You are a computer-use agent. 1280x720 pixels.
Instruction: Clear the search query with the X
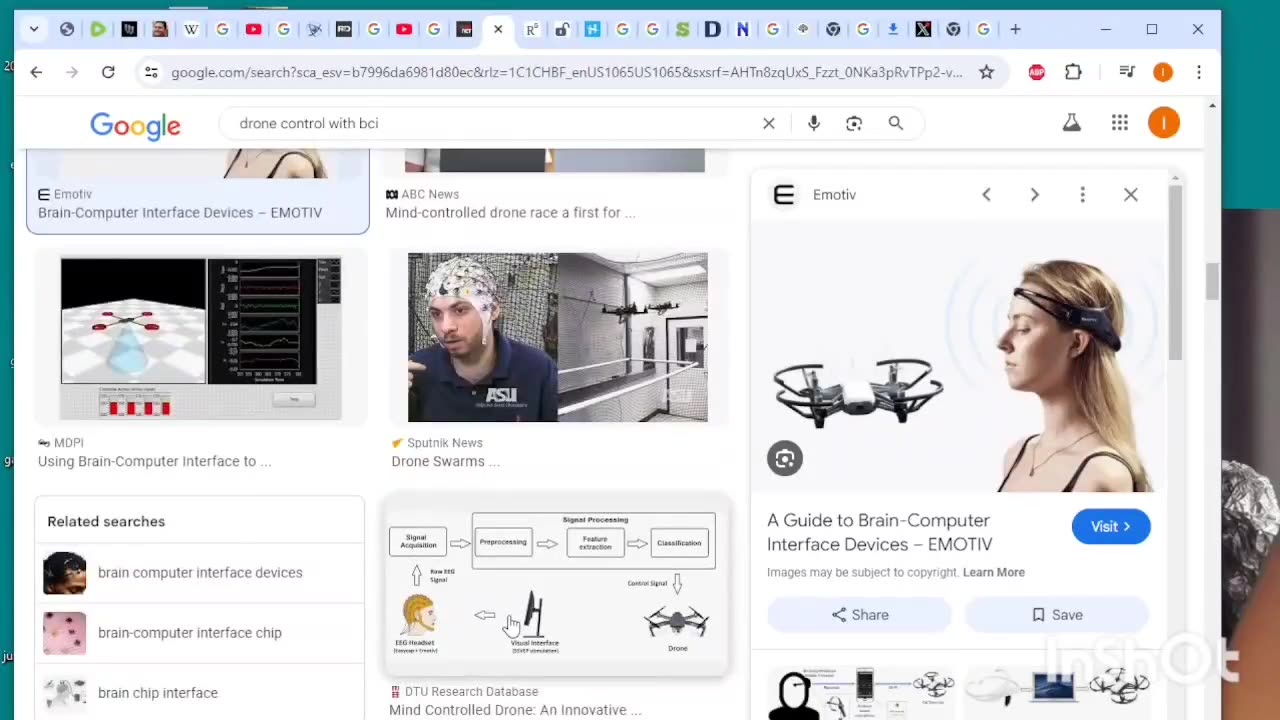(x=769, y=123)
